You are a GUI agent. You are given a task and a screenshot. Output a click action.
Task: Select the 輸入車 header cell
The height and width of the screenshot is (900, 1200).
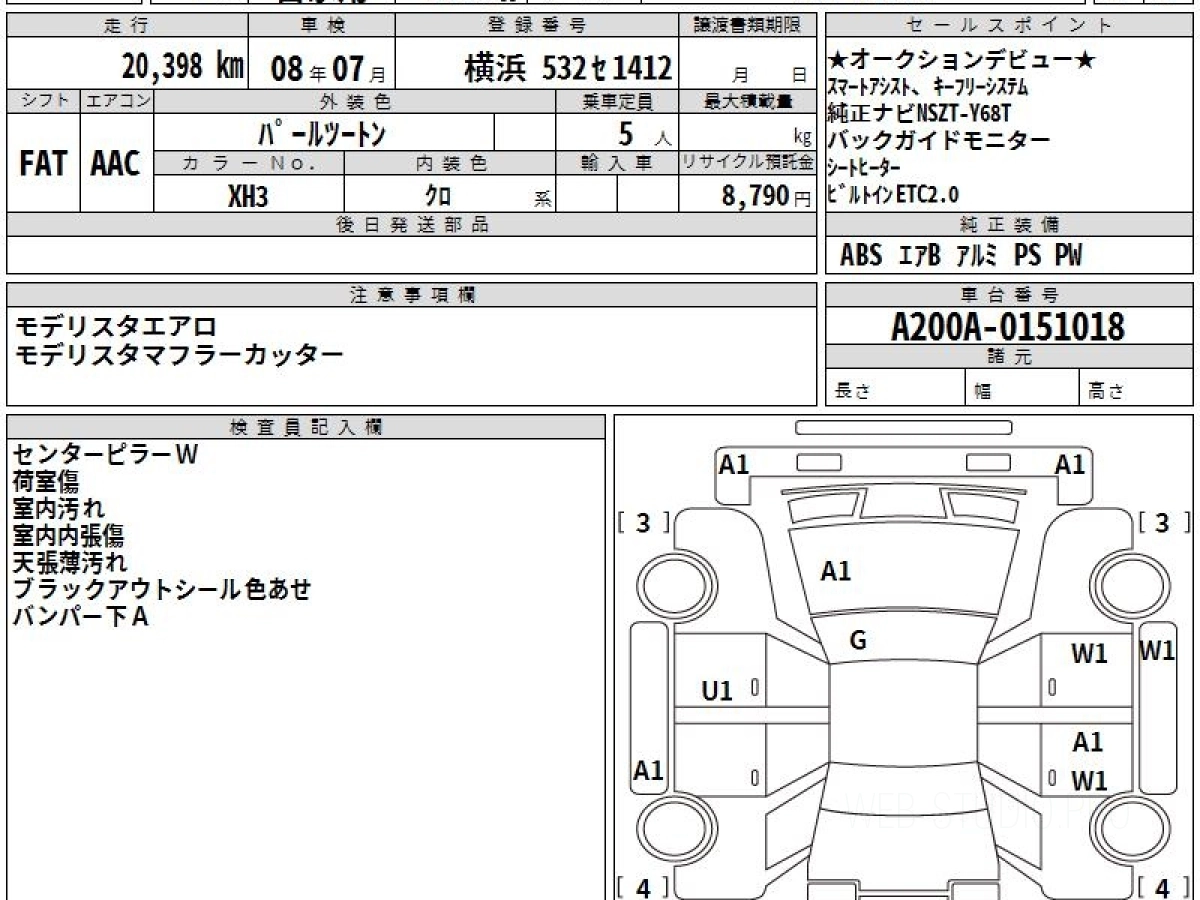(x=617, y=163)
